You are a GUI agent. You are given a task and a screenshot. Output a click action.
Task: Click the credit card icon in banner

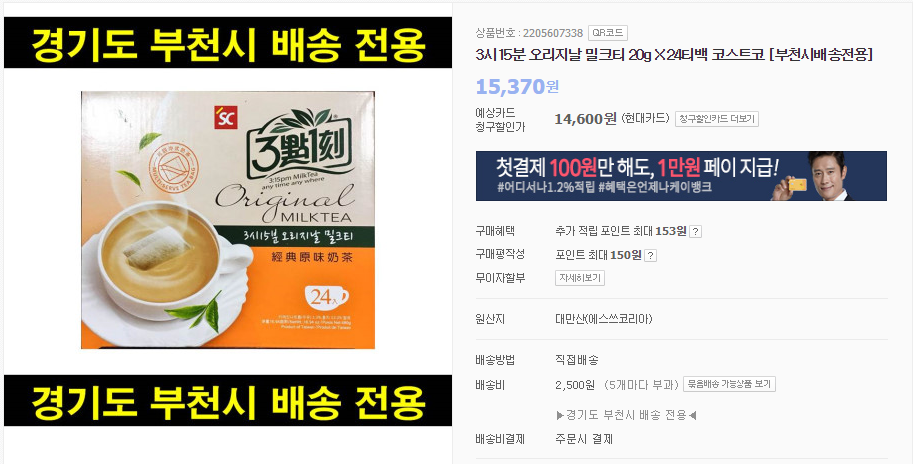tap(797, 185)
